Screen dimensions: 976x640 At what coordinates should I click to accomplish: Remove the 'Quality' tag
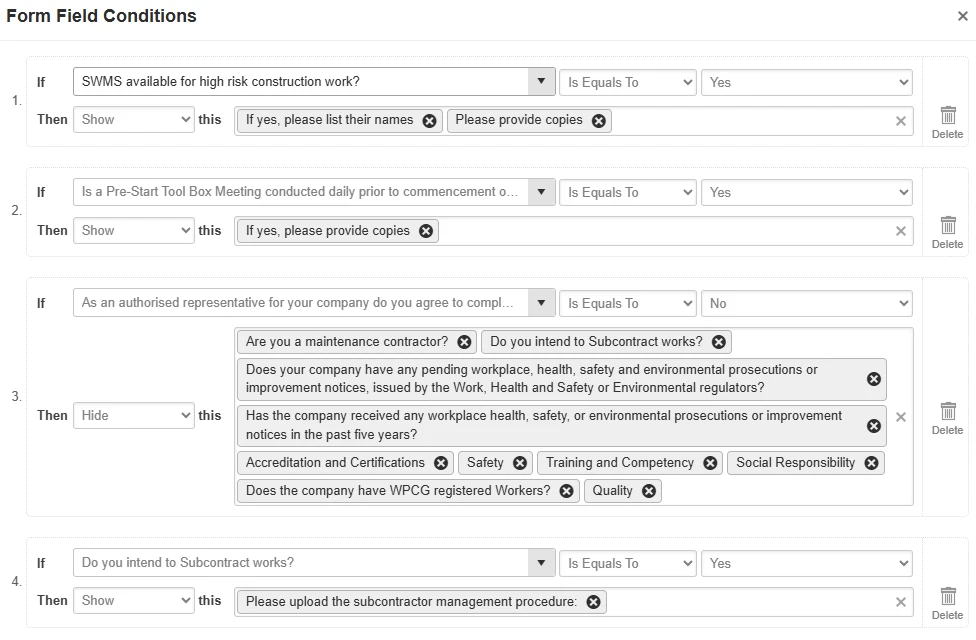pyautogui.click(x=649, y=491)
